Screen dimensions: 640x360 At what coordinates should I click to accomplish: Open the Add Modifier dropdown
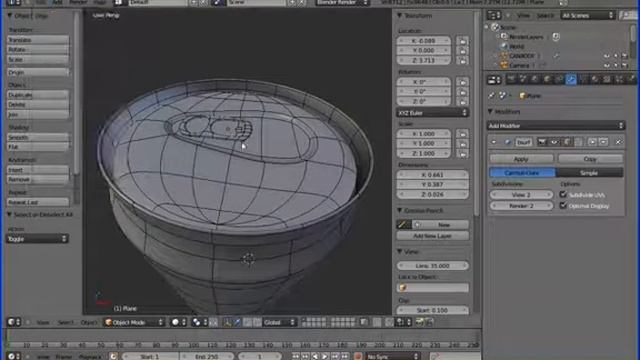pyautogui.click(x=556, y=126)
